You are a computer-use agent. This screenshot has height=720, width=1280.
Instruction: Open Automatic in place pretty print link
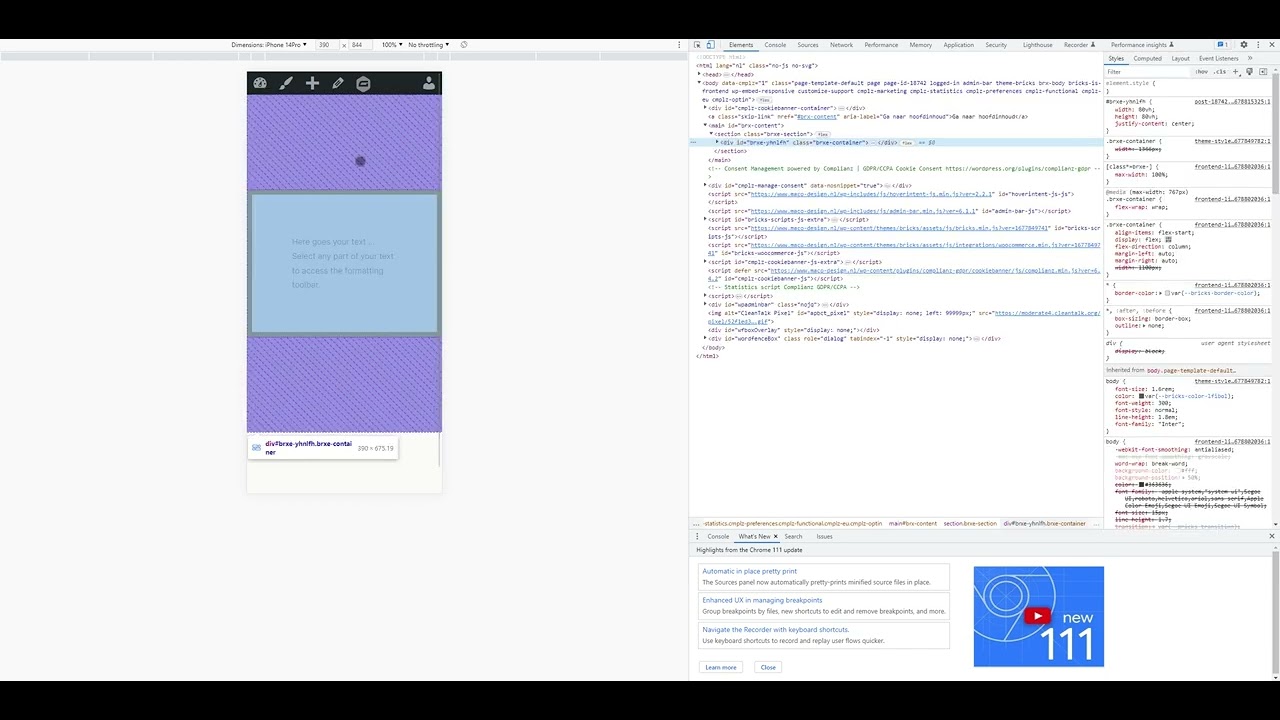tap(750, 571)
